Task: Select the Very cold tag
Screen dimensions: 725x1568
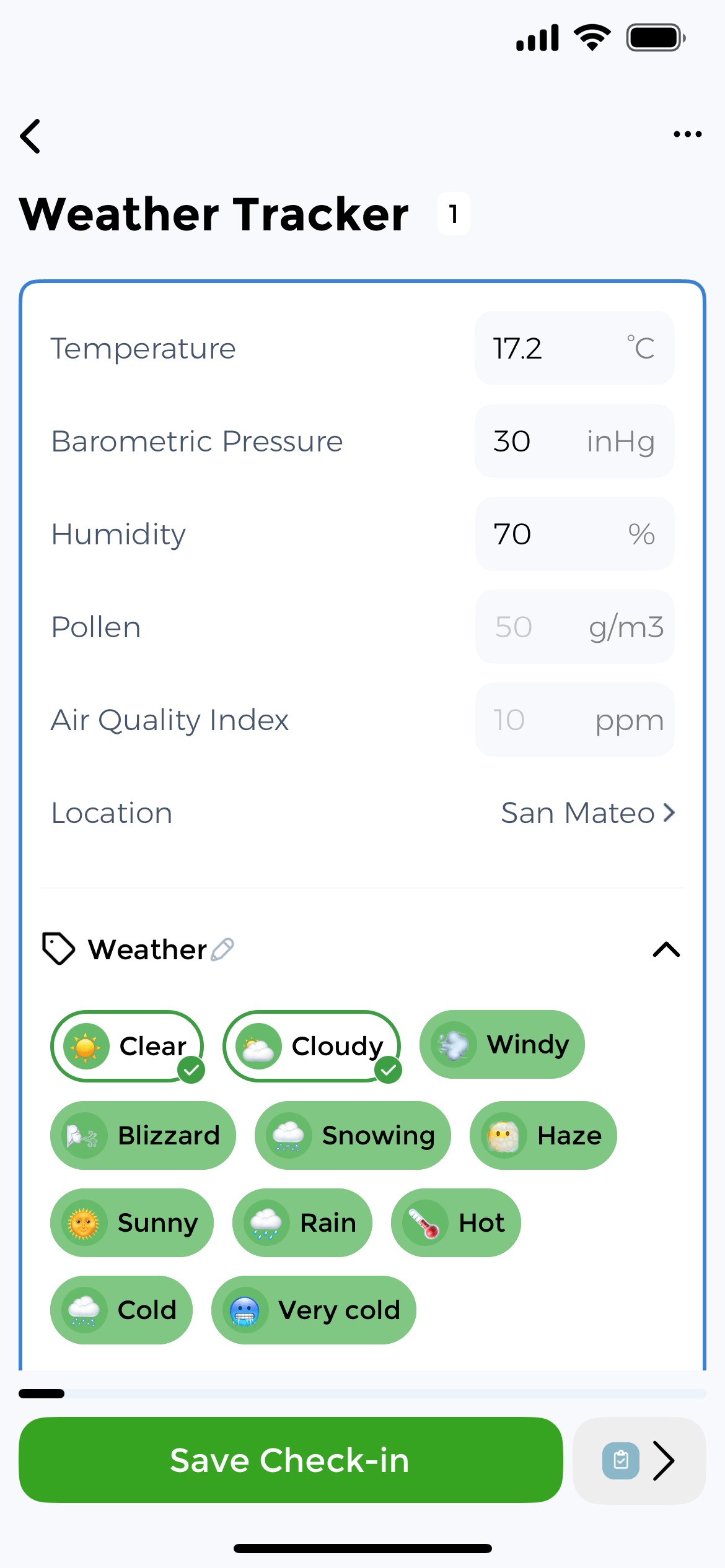Action: pos(314,1310)
